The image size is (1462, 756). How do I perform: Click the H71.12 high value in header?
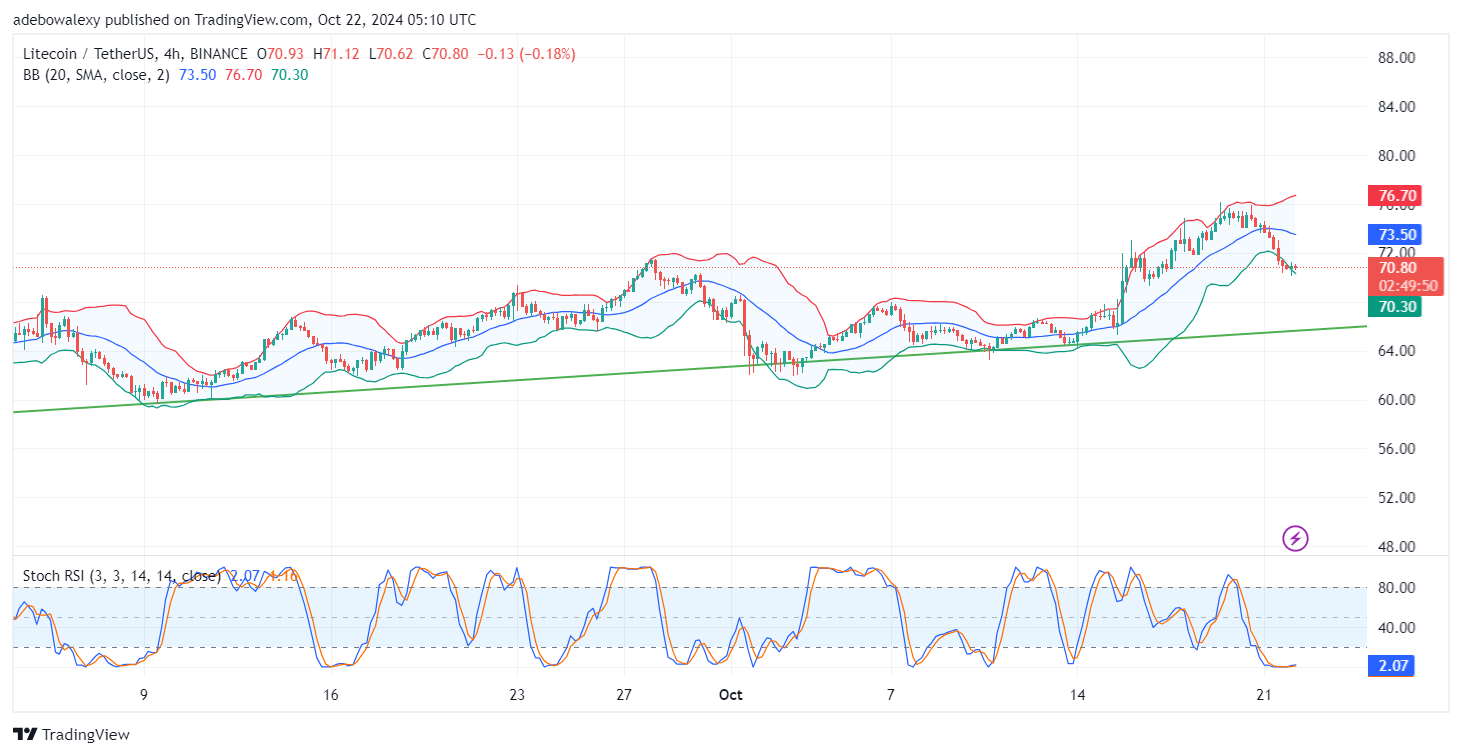pyautogui.click(x=338, y=54)
